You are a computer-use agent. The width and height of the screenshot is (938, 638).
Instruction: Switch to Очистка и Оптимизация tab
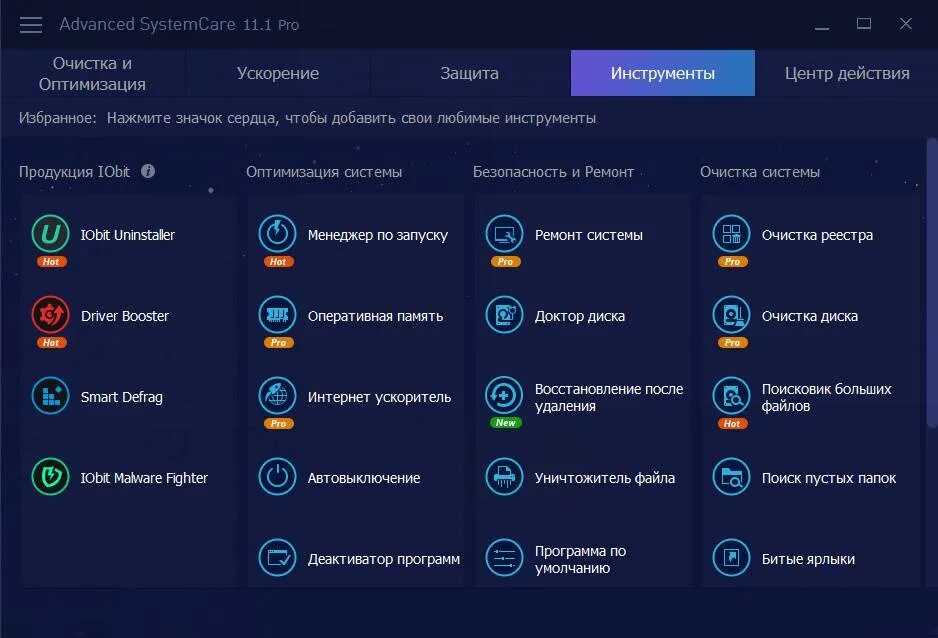tap(92, 74)
